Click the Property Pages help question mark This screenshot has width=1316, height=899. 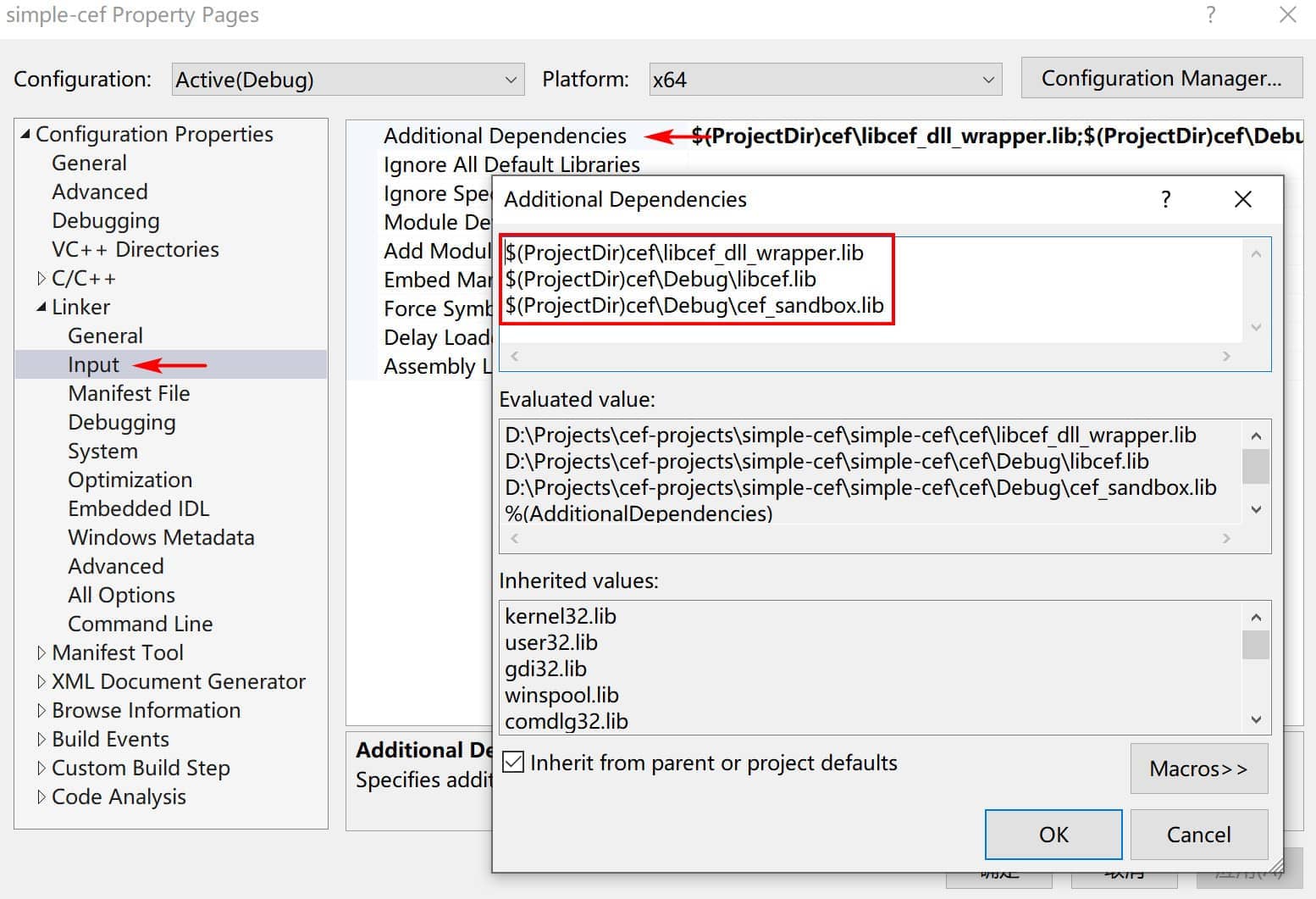[x=1211, y=14]
